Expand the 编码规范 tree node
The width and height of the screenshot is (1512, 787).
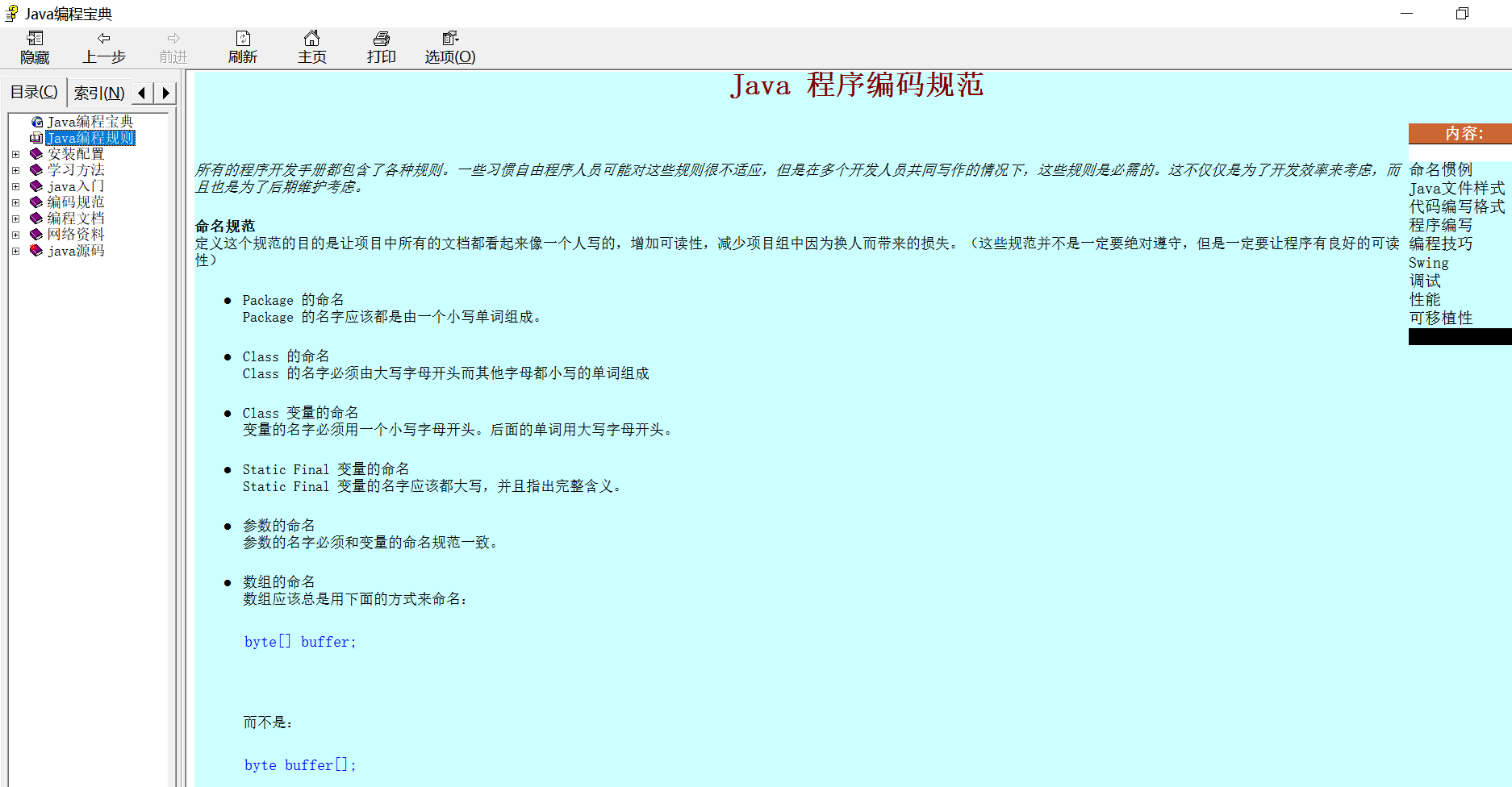pyautogui.click(x=15, y=202)
